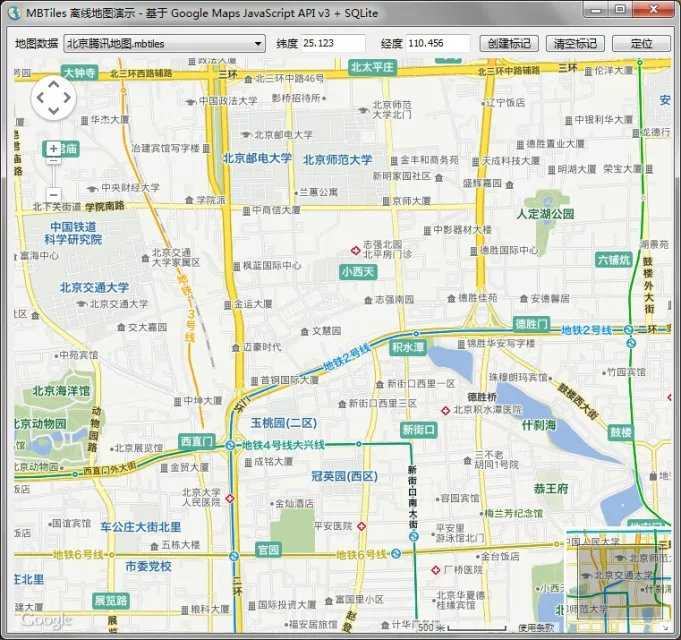681x640 pixels.
Task: Click the 地铁4号线大兴线 line label
Action: tap(283, 445)
